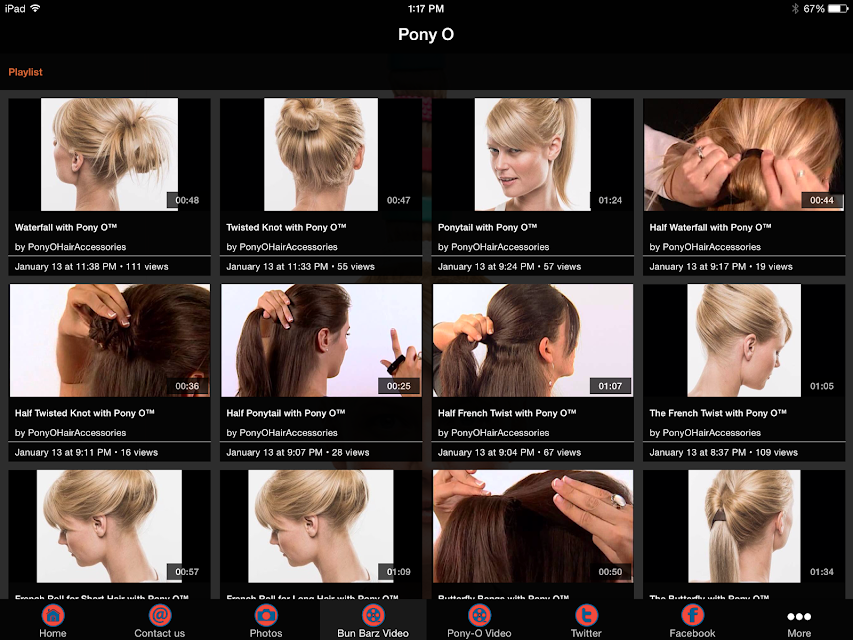Tap the Home house icon
Screen dimensions: 853x640
[x=53, y=616]
